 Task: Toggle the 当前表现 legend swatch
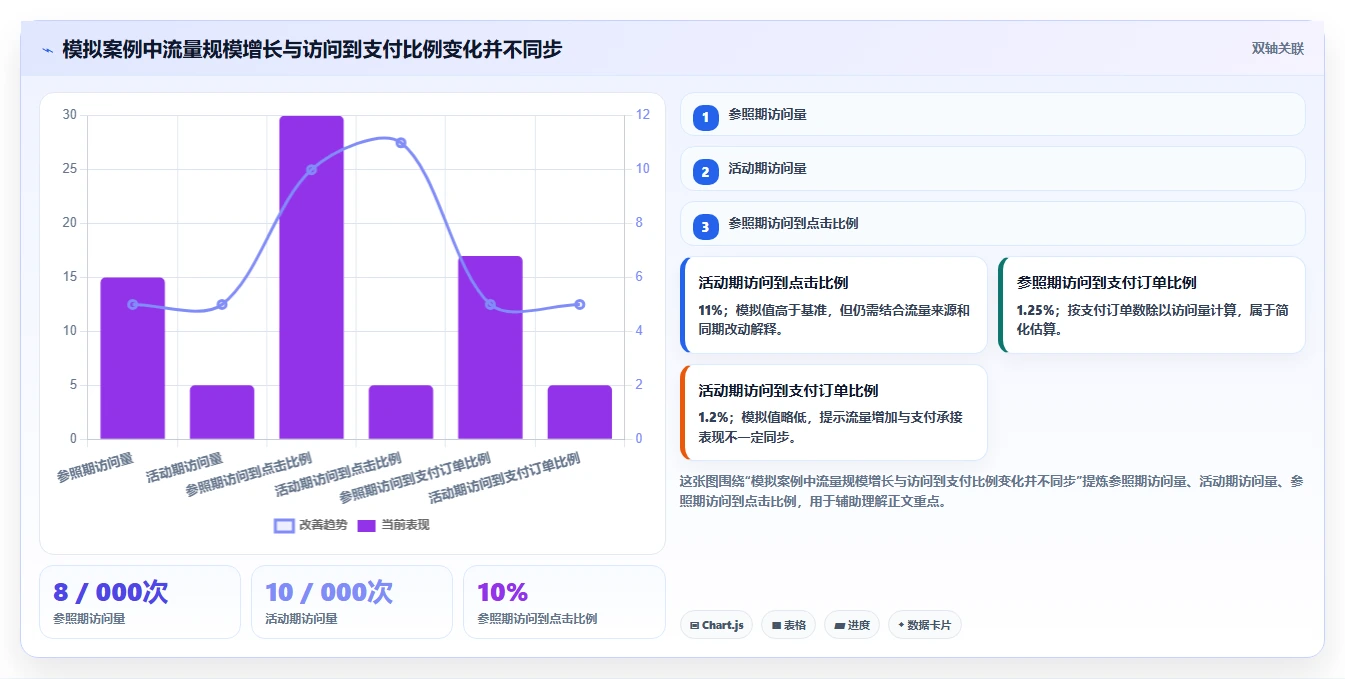[x=366, y=526]
